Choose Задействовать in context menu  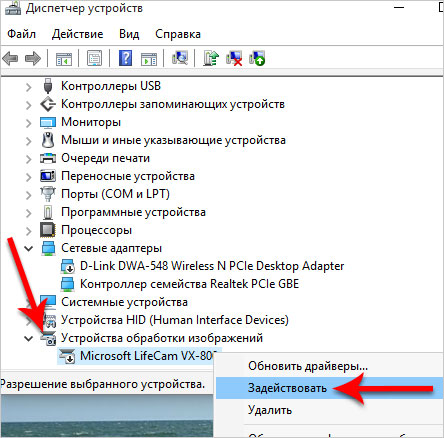coord(287,388)
